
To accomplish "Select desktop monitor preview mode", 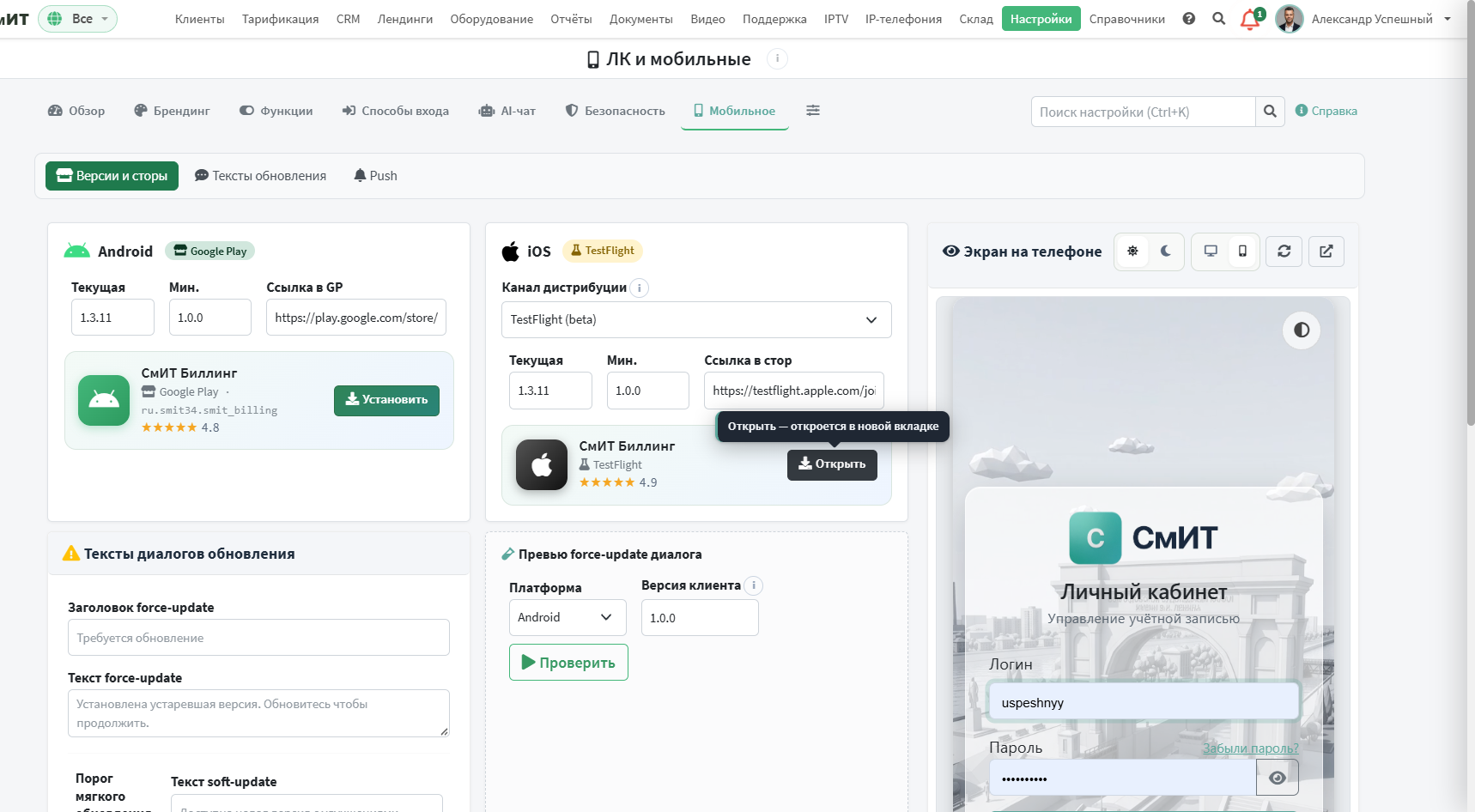I will [1211, 251].
